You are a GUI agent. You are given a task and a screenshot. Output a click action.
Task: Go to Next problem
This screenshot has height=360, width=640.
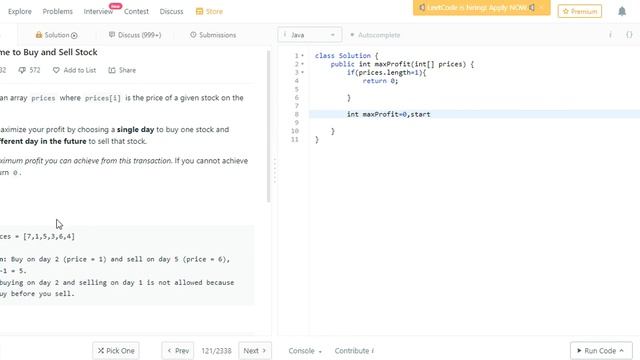tap(255, 351)
